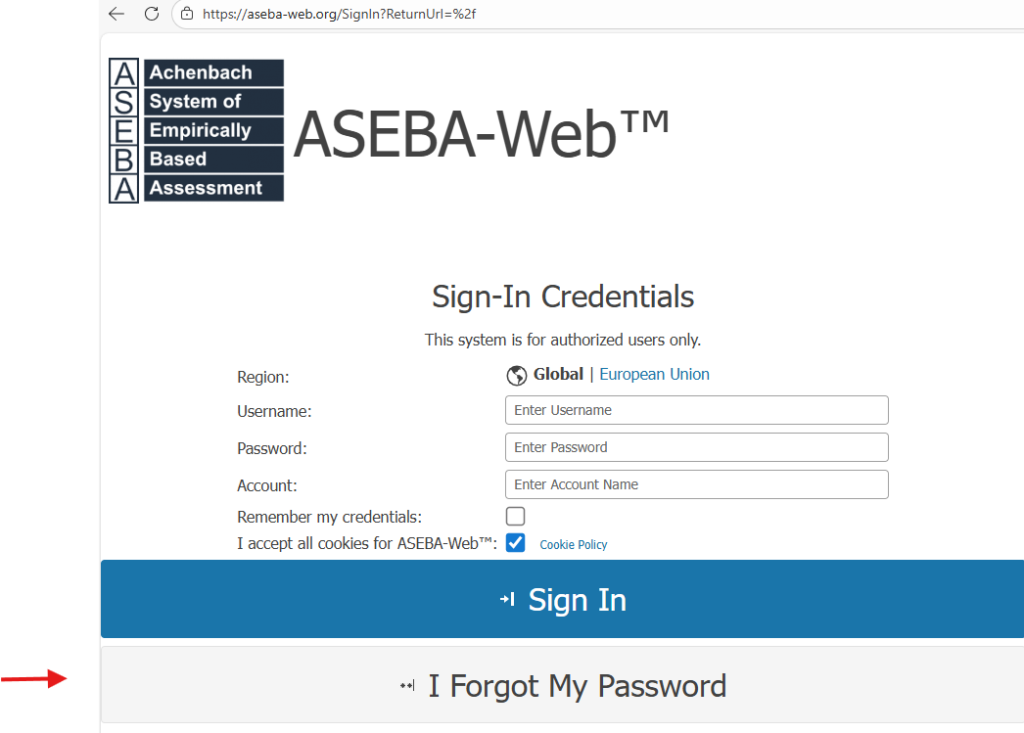Click the Enter Account Name field
Image resolution: width=1024 pixels, height=733 pixels.
tap(696, 484)
